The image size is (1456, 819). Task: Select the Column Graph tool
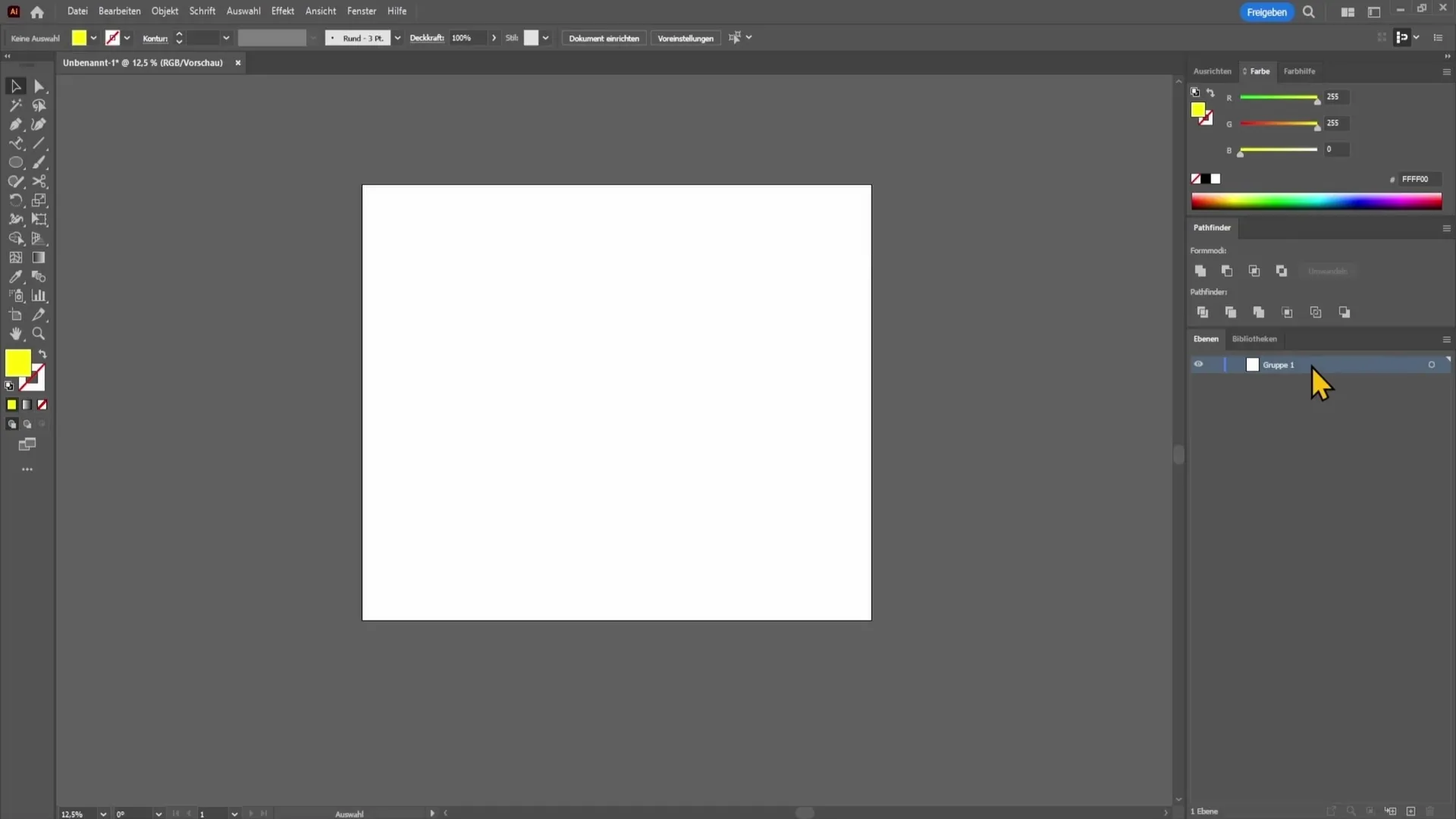(39, 296)
